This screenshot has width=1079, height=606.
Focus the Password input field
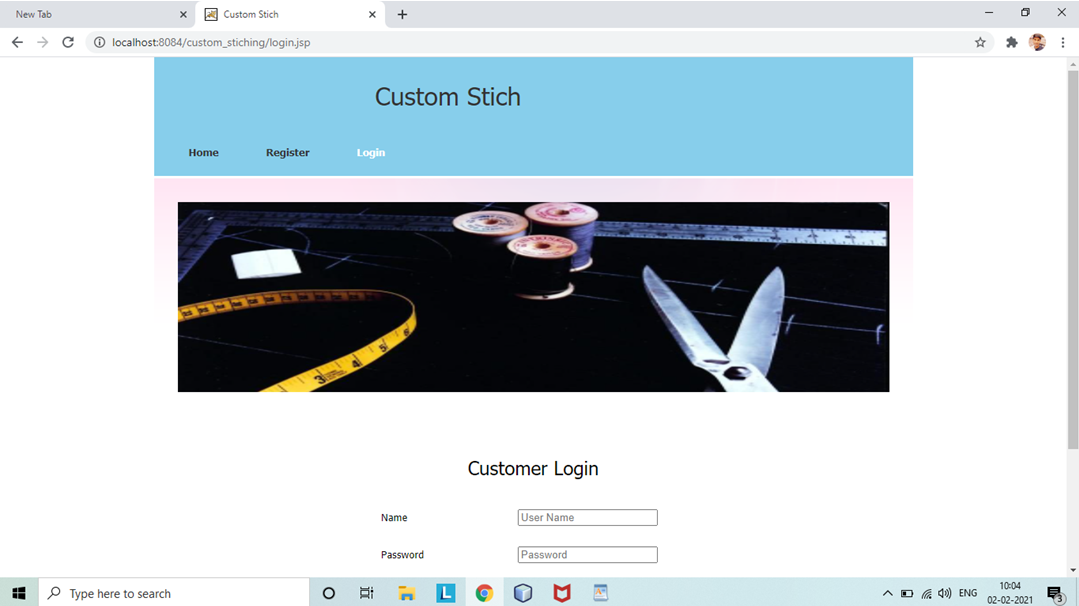click(x=588, y=554)
